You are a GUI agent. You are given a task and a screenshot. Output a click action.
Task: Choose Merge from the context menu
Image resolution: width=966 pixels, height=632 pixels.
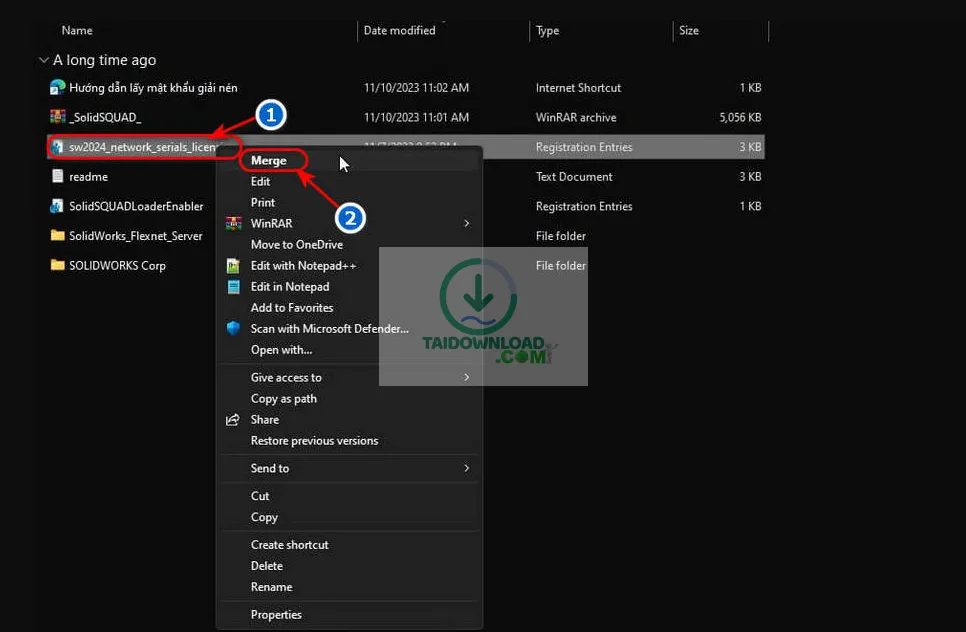[268, 161]
